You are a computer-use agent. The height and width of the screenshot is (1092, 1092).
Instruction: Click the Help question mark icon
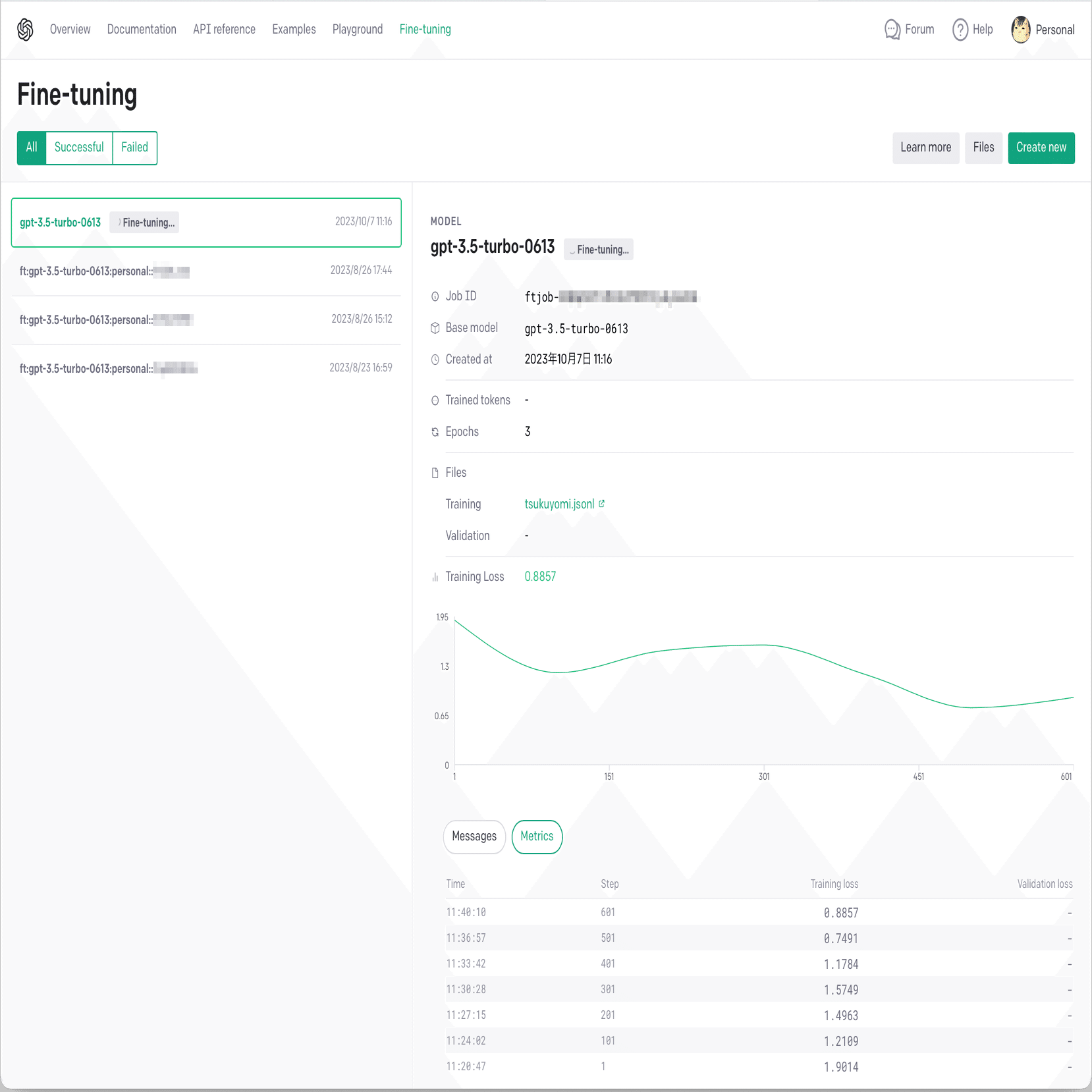click(x=960, y=30)
